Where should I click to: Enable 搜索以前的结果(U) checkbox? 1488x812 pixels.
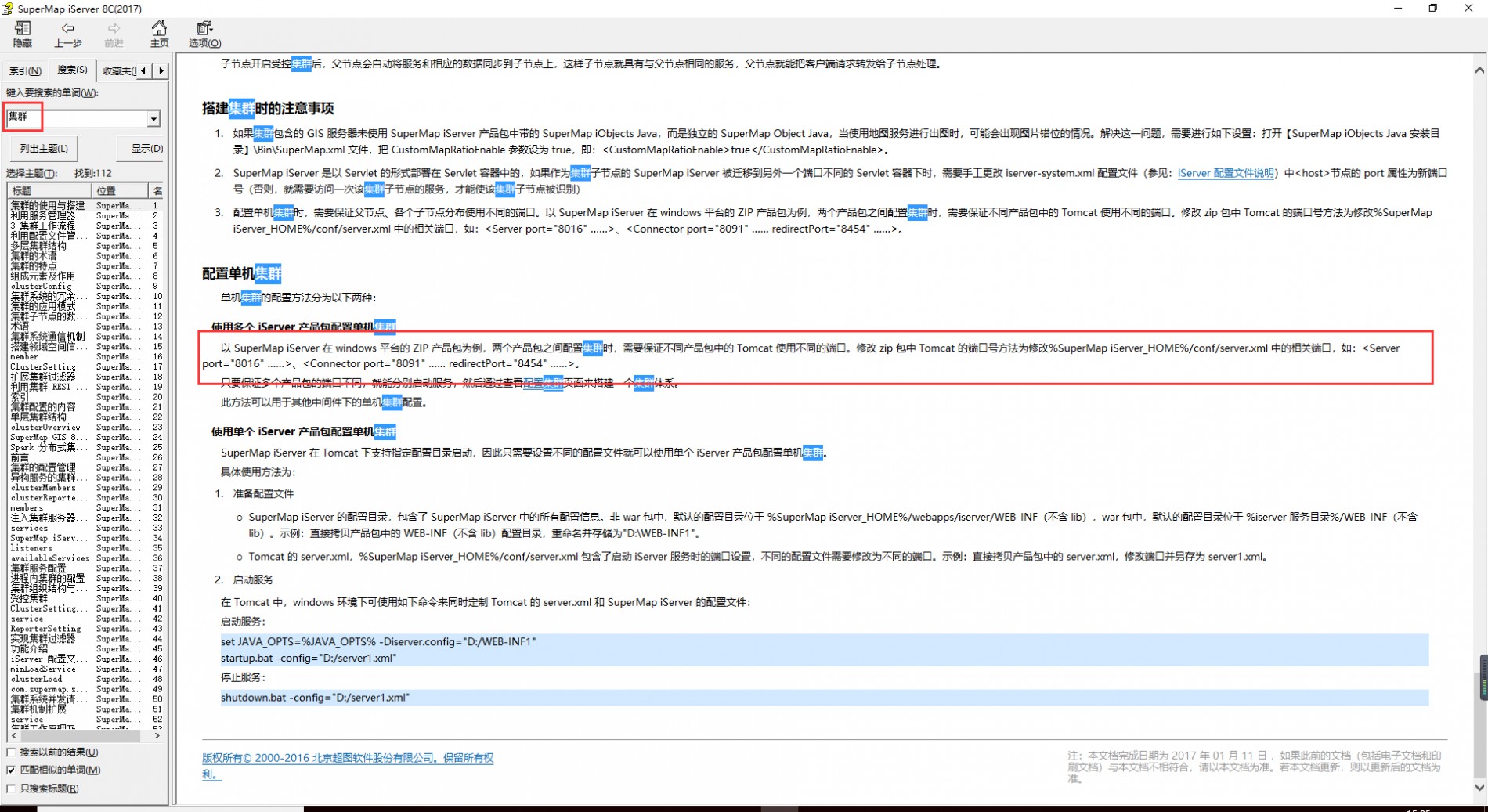(x=11, y=752)
